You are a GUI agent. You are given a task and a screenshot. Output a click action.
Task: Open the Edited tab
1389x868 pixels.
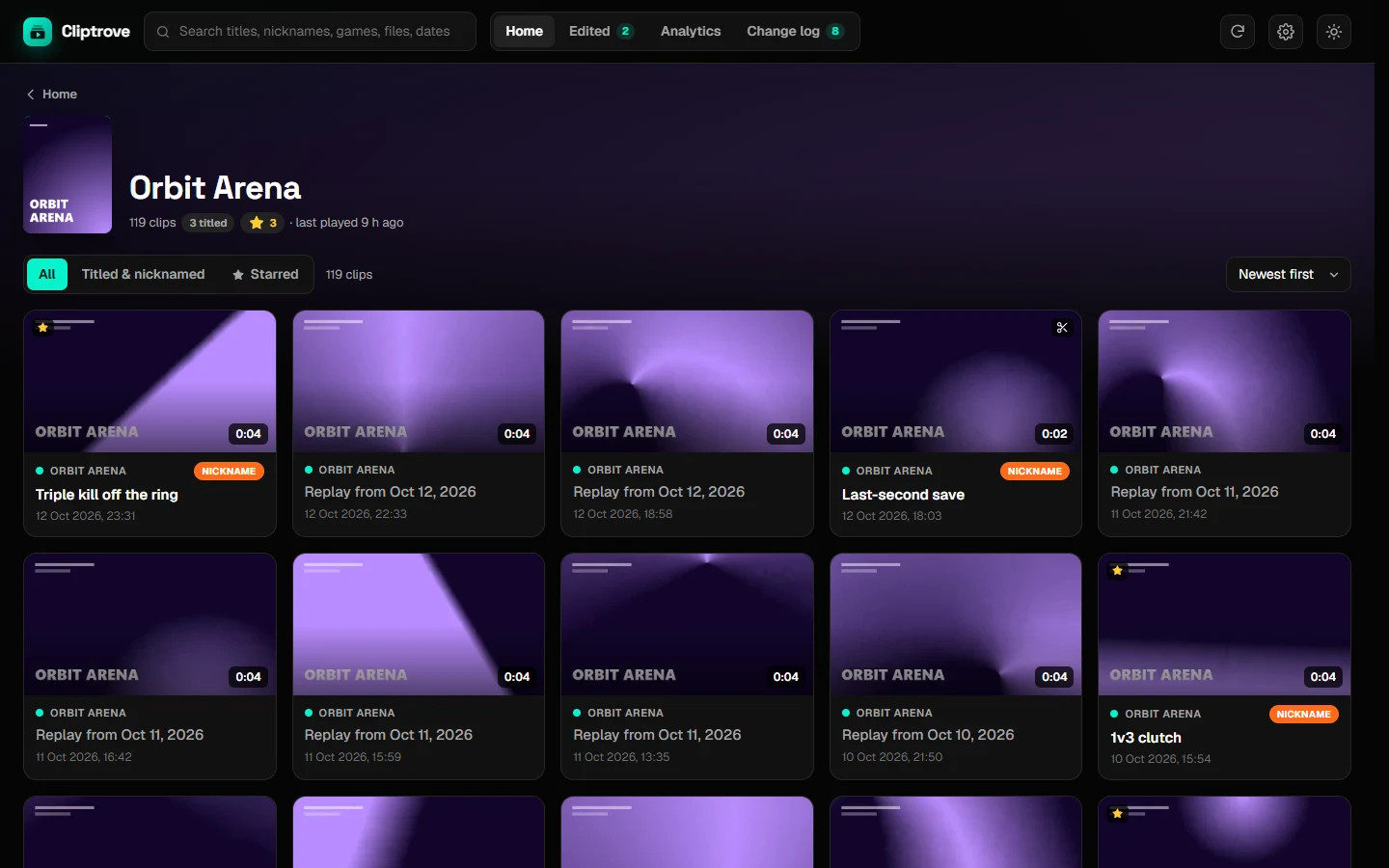point(601,32)
